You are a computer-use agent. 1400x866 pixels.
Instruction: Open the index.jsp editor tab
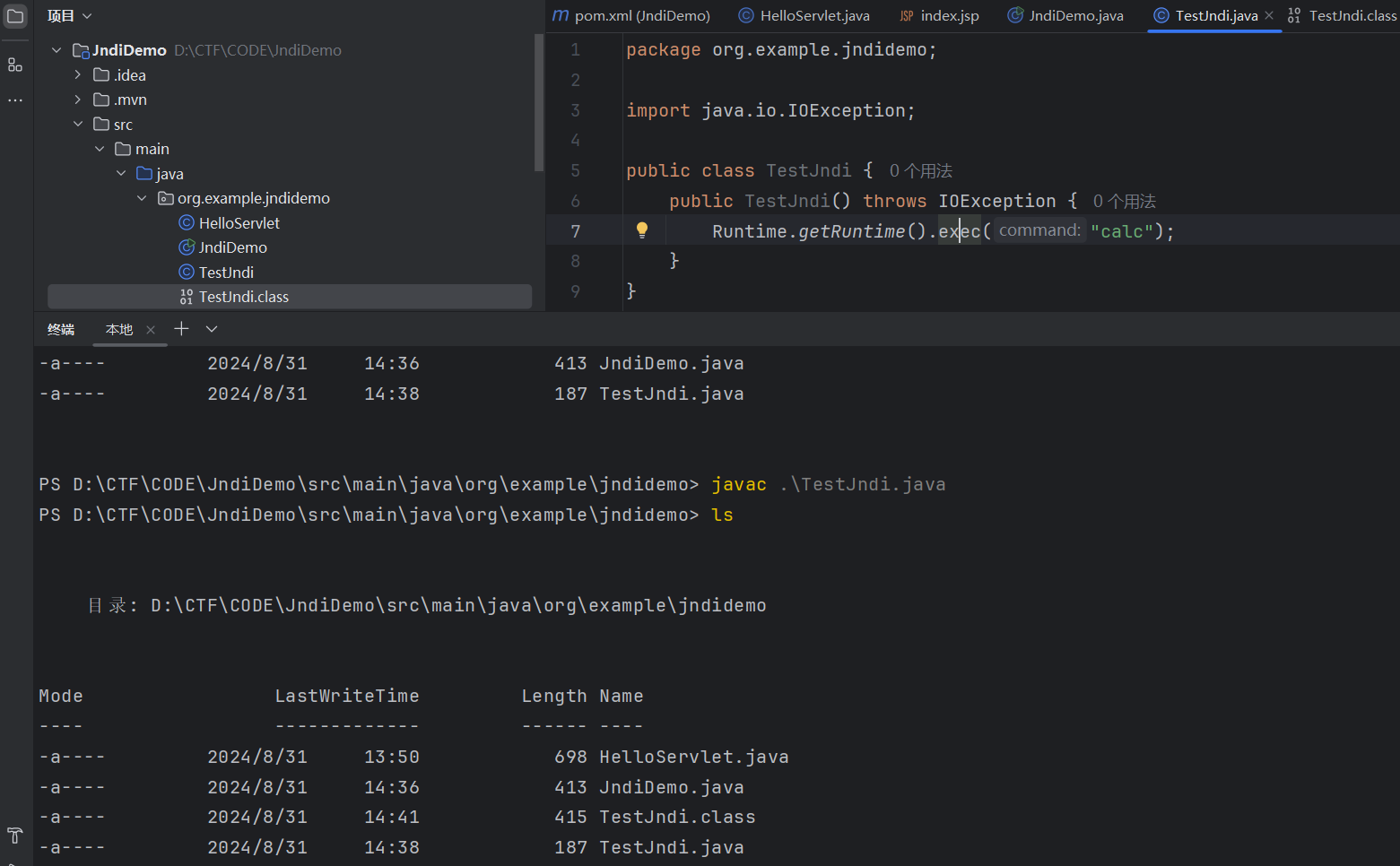940,16
